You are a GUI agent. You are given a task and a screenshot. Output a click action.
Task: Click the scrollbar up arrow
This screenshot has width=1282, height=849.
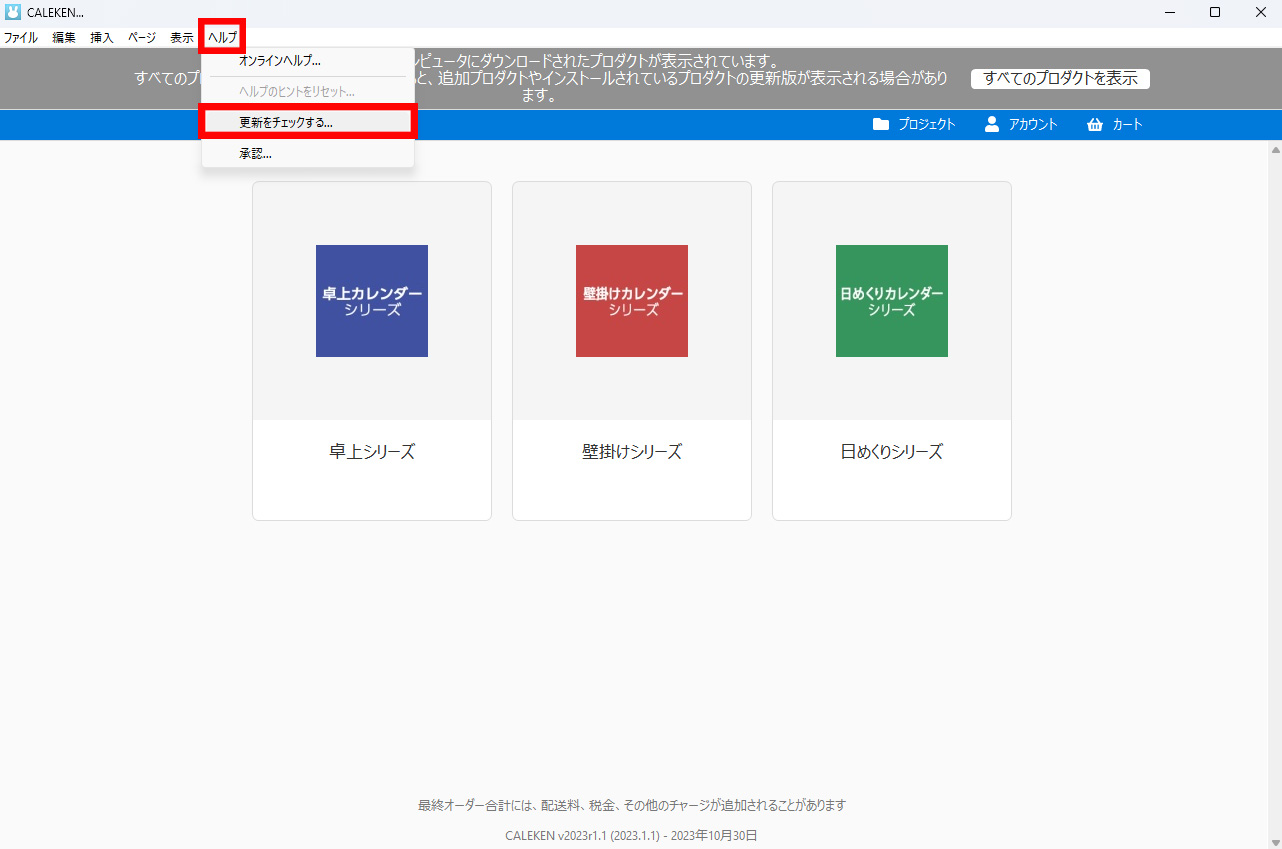point(1275,150)
